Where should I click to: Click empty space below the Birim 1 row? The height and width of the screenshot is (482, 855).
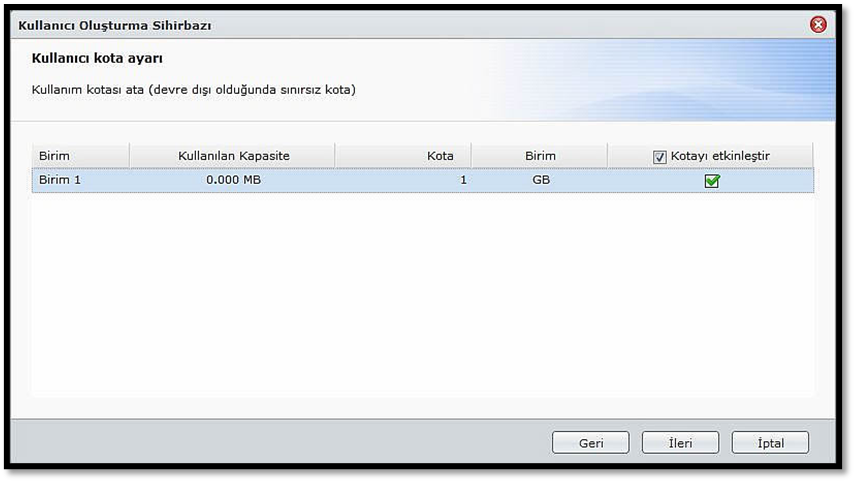pos(420,300)
